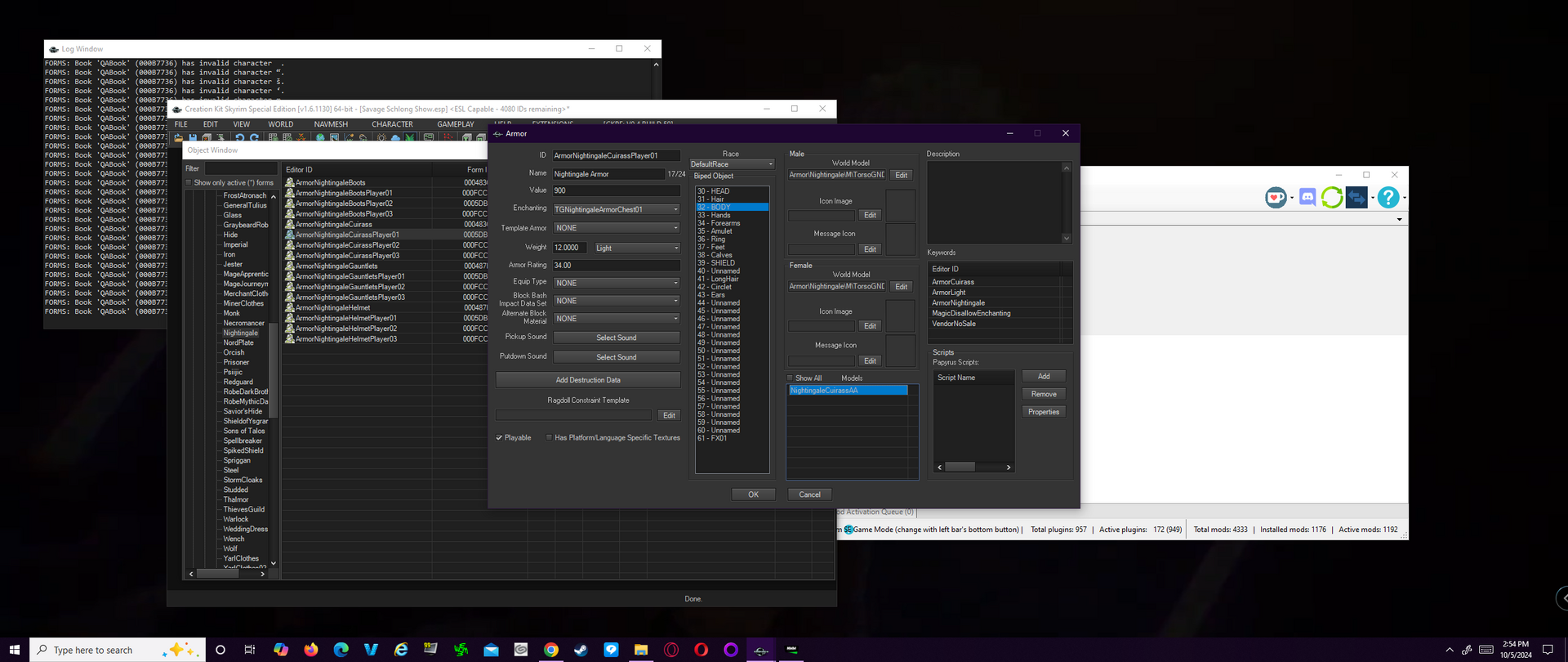Open the WORLD menu in Creation Kit
Viewport: 1568px width, 662px height.
[280, 124]
